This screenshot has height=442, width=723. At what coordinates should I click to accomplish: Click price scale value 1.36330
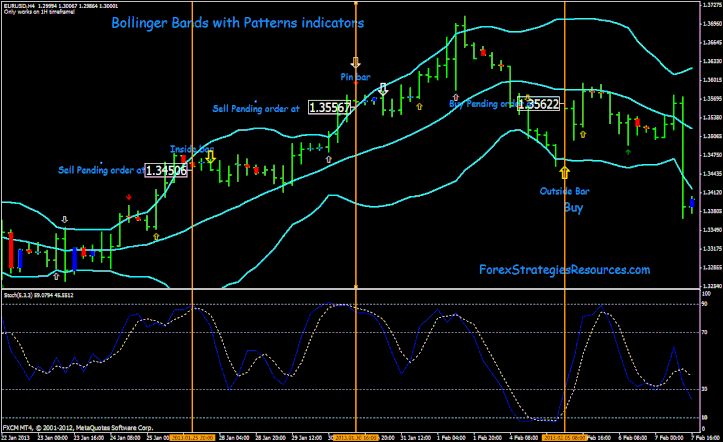point(712,61)
